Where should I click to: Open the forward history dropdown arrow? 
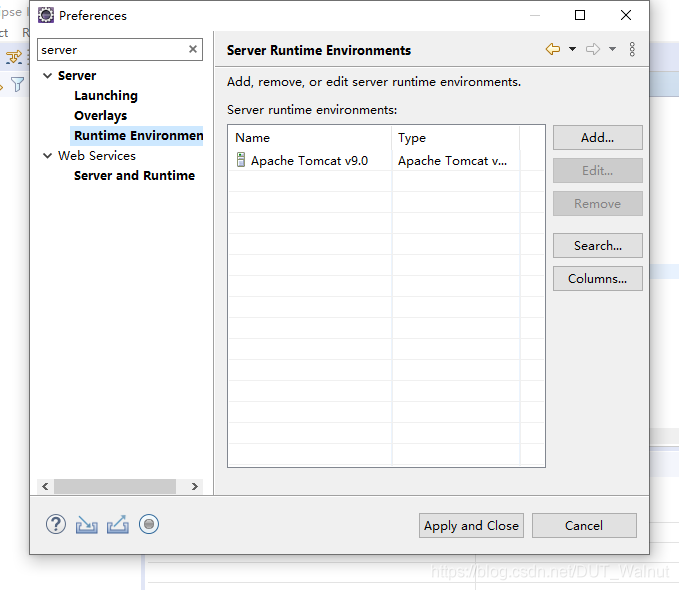(612, 49)
